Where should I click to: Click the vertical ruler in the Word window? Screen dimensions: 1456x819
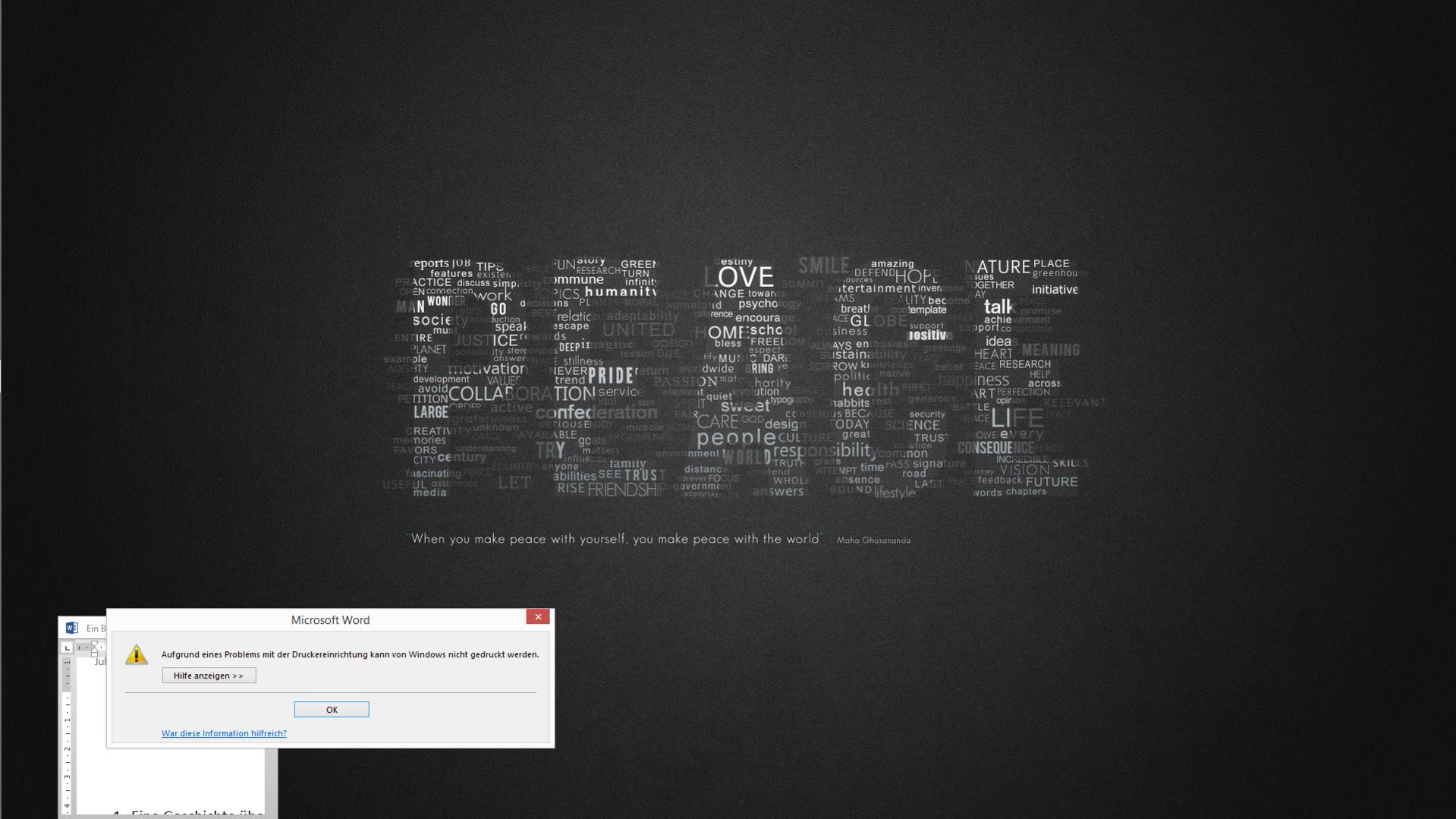coord(67,736)
